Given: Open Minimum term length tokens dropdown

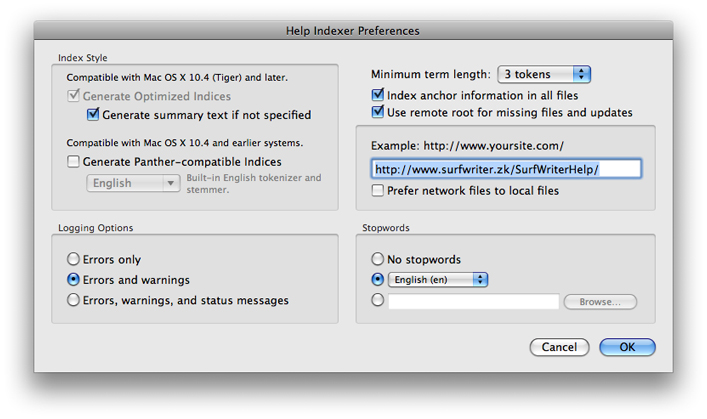Looking at the screenshot, I should pyautogui.click(x=544, y=74).
